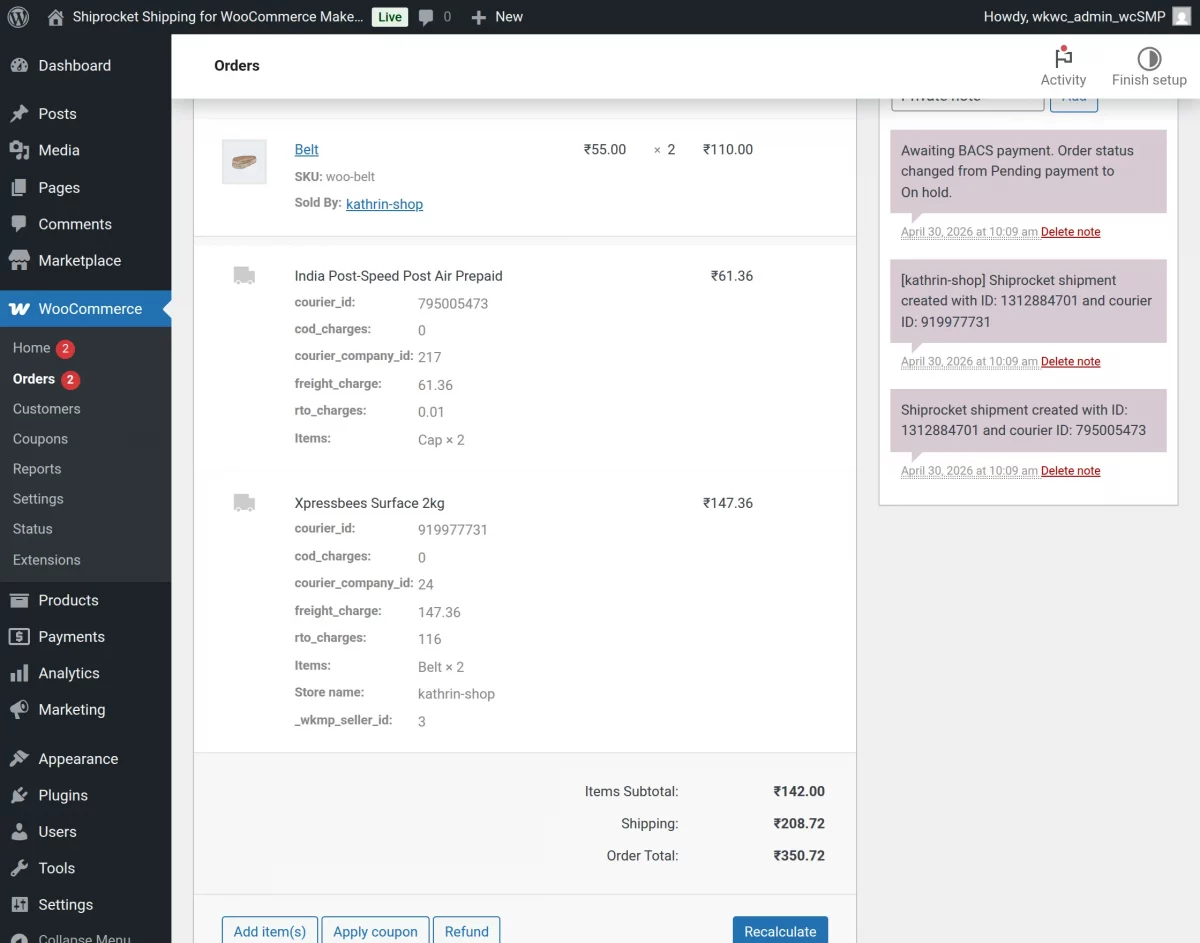Click the plus New icon

479,17
